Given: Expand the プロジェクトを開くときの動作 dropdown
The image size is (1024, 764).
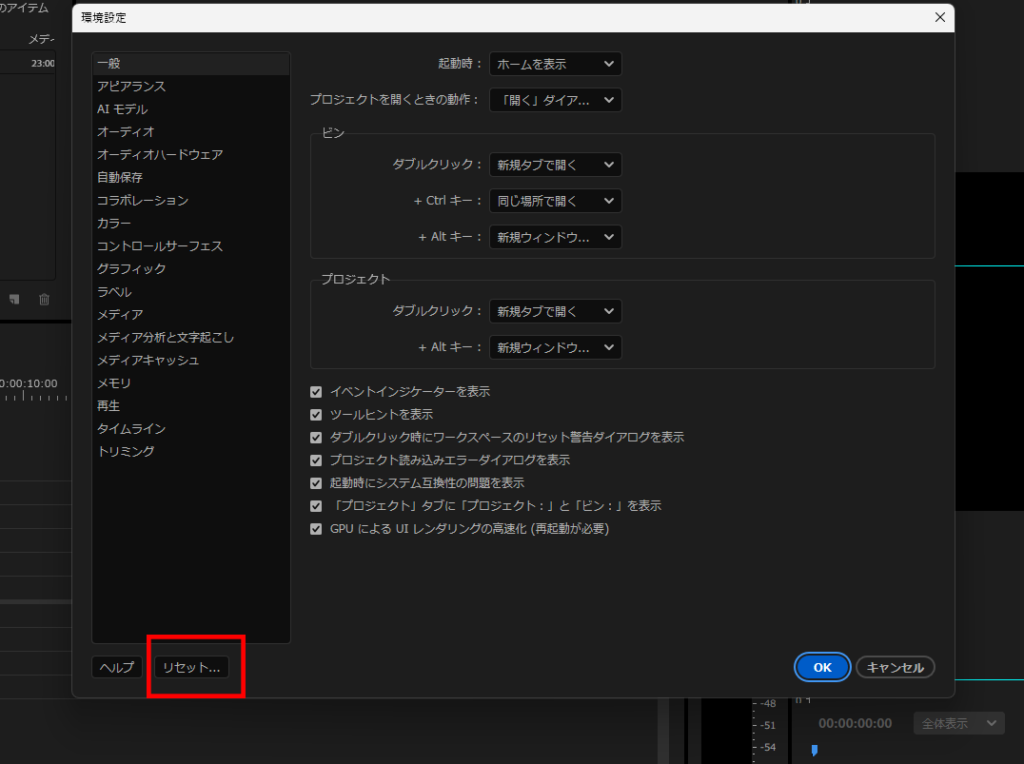Looking at the screenshot, I should [x=555, y=100].
